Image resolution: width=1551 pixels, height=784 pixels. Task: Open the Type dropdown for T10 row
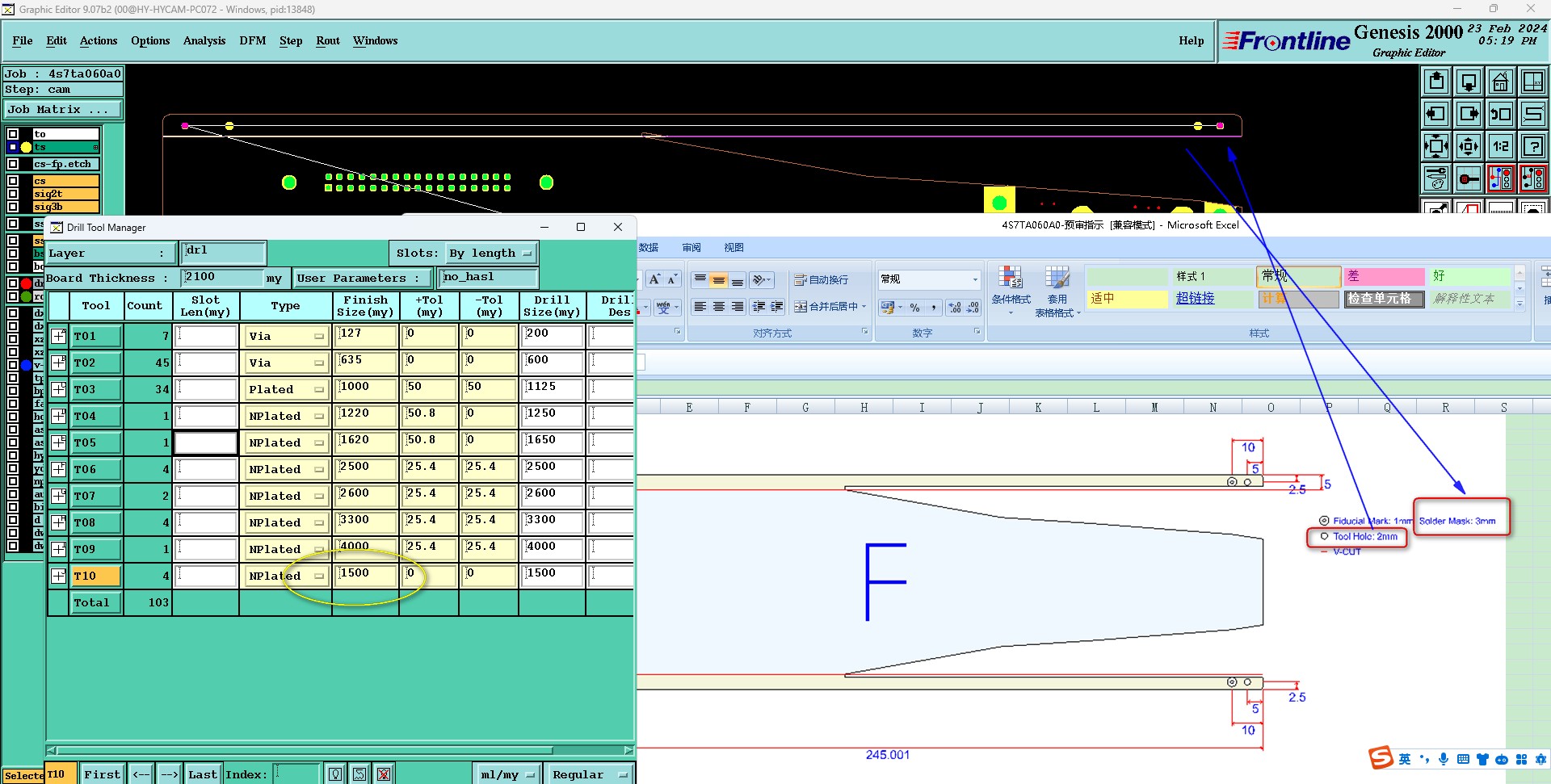click(285, 576)
